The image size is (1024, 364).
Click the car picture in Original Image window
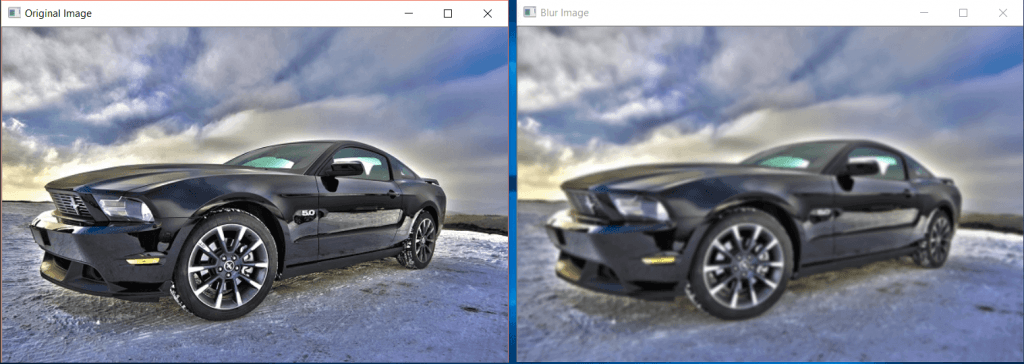[254, 194]
